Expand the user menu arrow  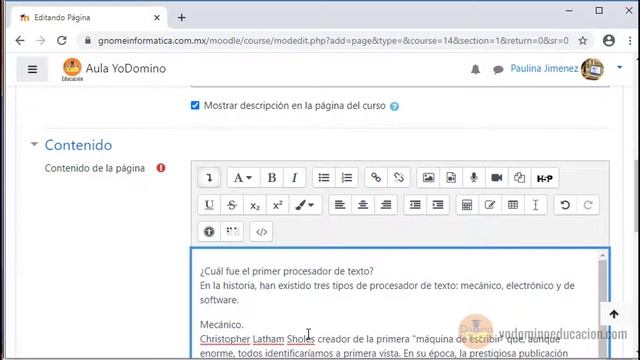620,67
